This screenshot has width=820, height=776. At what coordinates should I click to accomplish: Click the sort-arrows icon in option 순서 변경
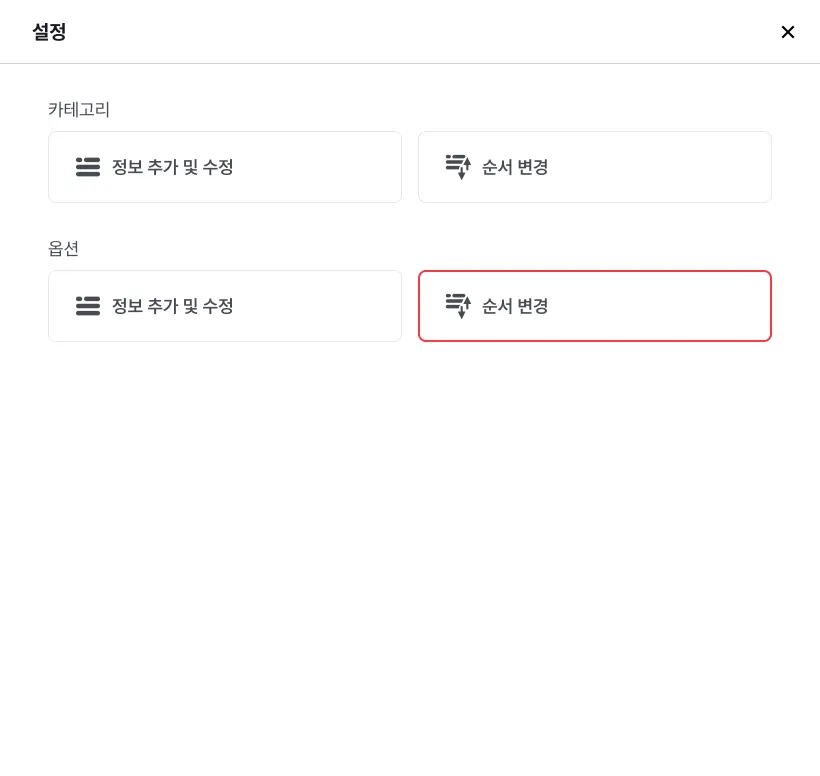(x=458, y=306)
